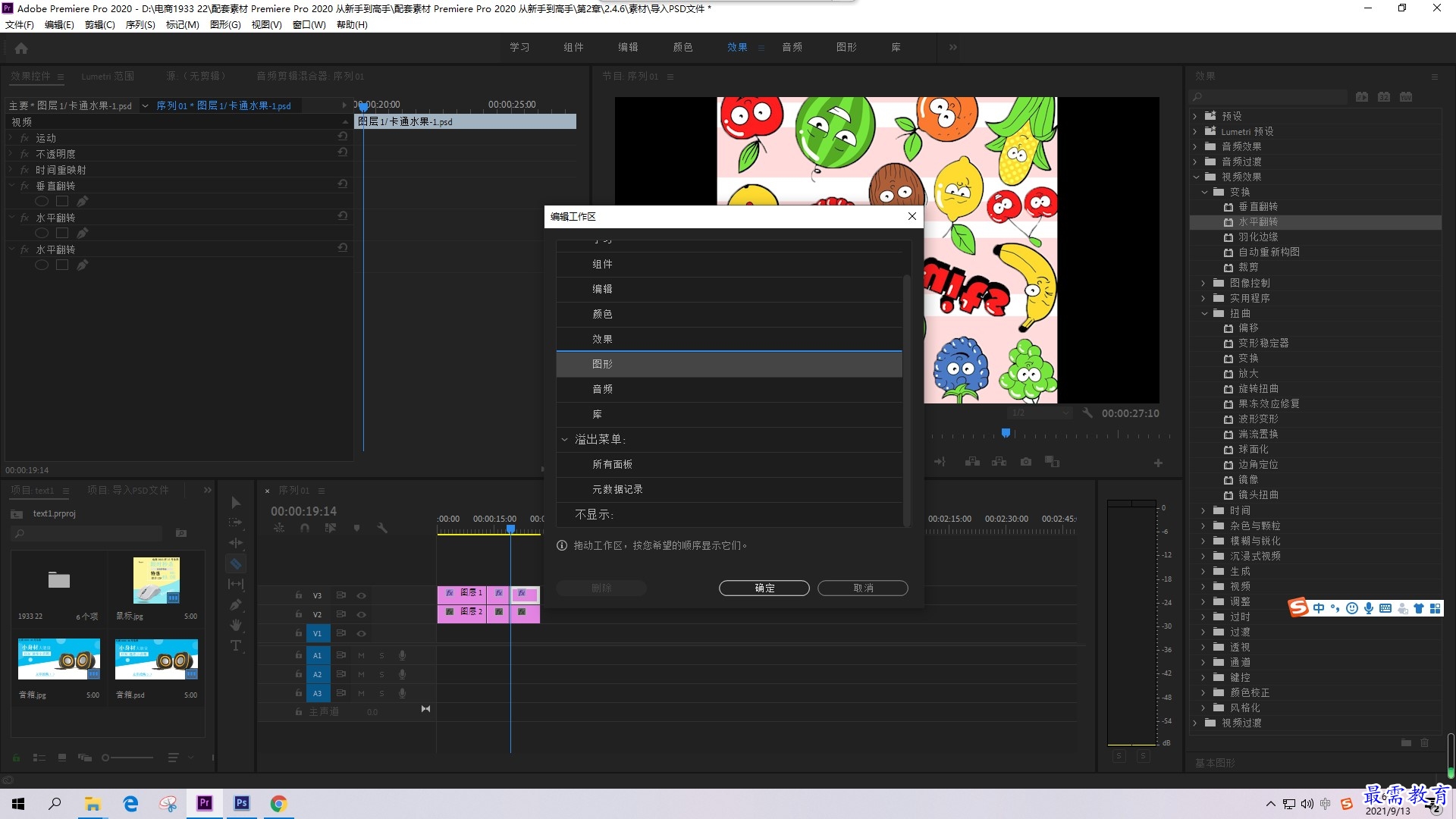Image resolution: width=1456 pixels, height=819 pixels.
Task: Toggle Snap magnet in timeline
Action: 305,528
